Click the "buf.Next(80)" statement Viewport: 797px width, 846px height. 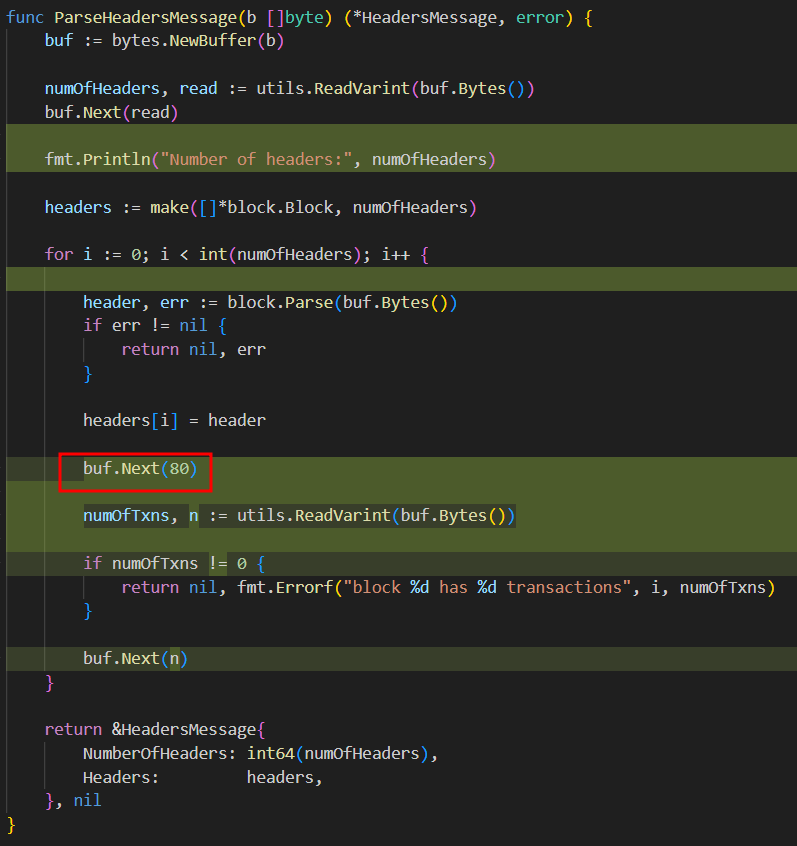[x=140, y=469]
